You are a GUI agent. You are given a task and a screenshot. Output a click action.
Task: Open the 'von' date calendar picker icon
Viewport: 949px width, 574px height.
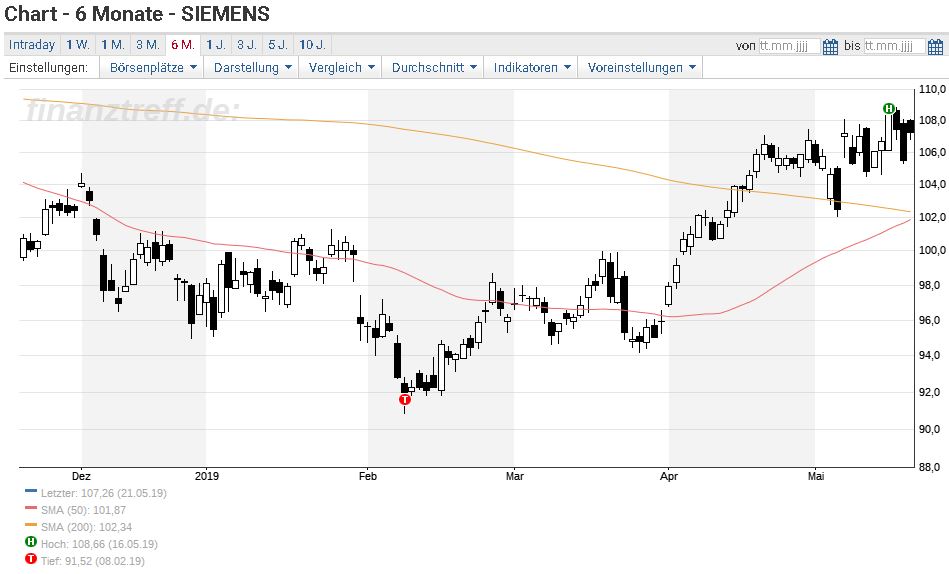[830, 46]
